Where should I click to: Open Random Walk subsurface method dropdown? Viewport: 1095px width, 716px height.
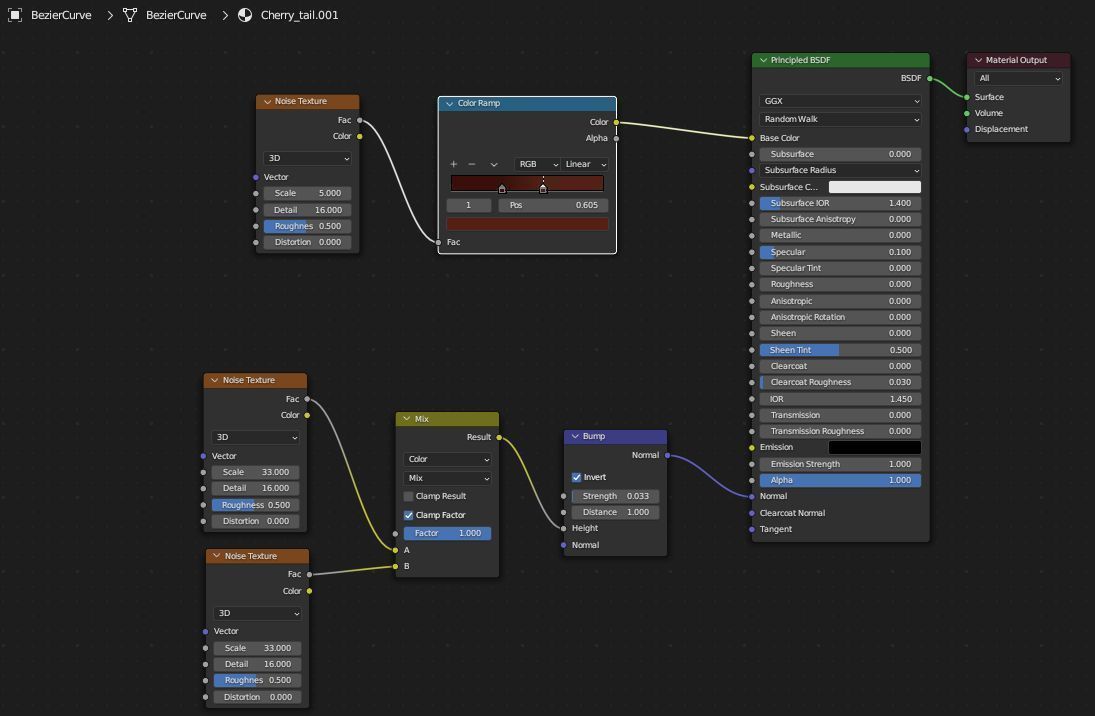click(x=840, y=119)
